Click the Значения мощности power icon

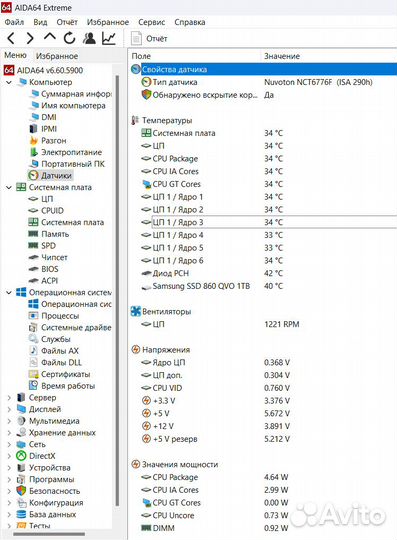pyautogui.click(x=136, y=464)
